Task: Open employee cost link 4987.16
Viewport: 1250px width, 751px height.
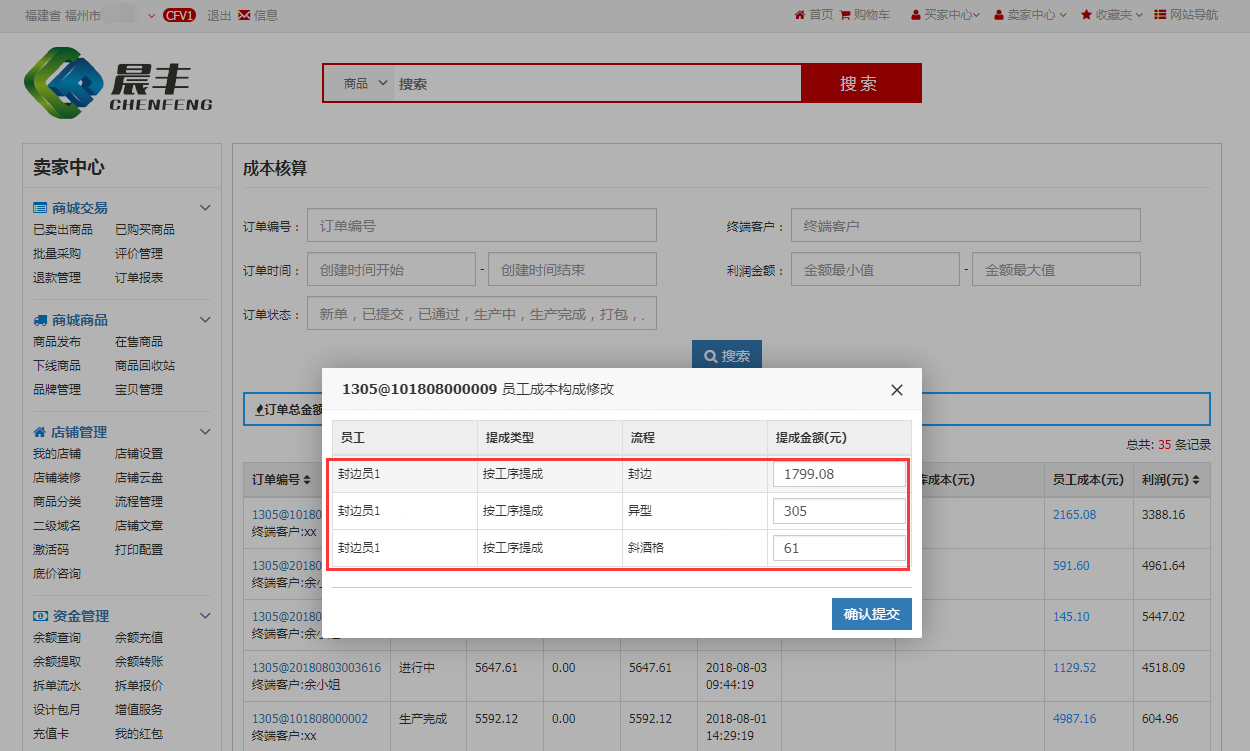Action: 1074,719
